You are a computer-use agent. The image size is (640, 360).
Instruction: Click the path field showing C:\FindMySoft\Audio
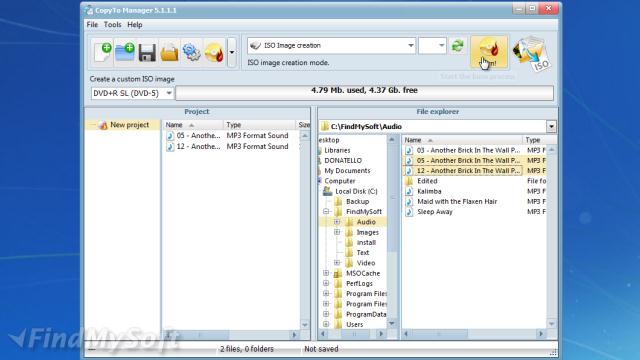click(x=433, y=127)
